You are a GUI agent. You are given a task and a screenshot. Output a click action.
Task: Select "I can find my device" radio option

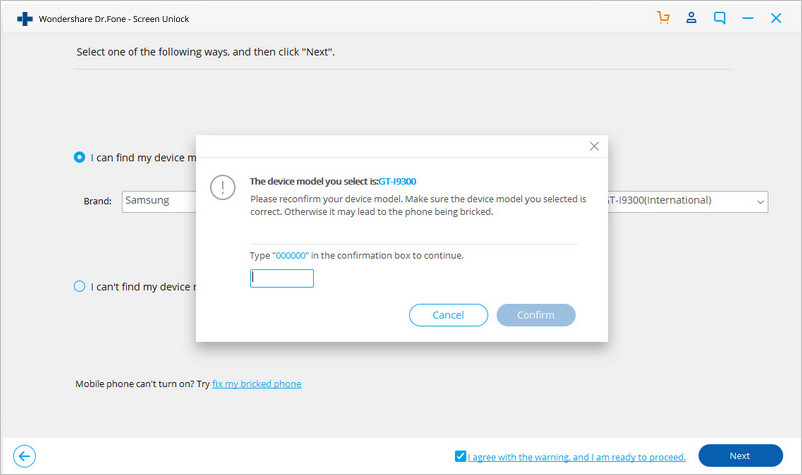pos(79,157)
